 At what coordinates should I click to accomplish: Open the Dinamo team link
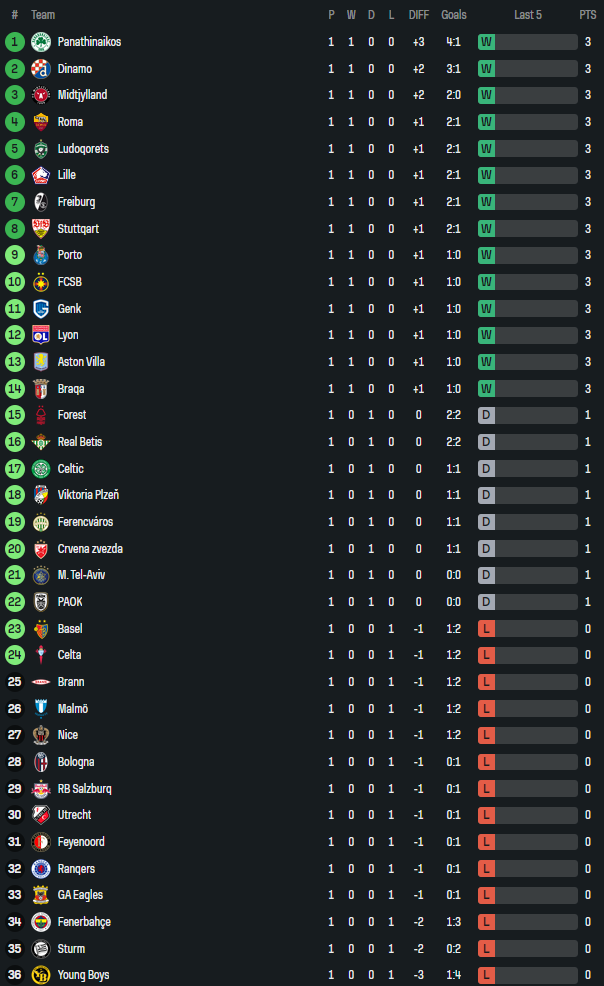point(75,69)
